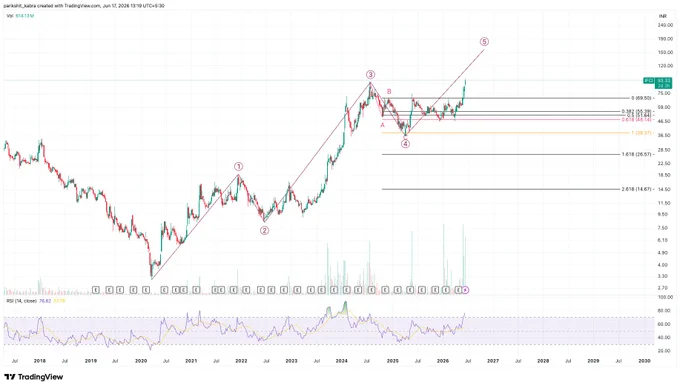Click the corrective wave A label
The width and height of the screenshot is (680, 388).
382,125
